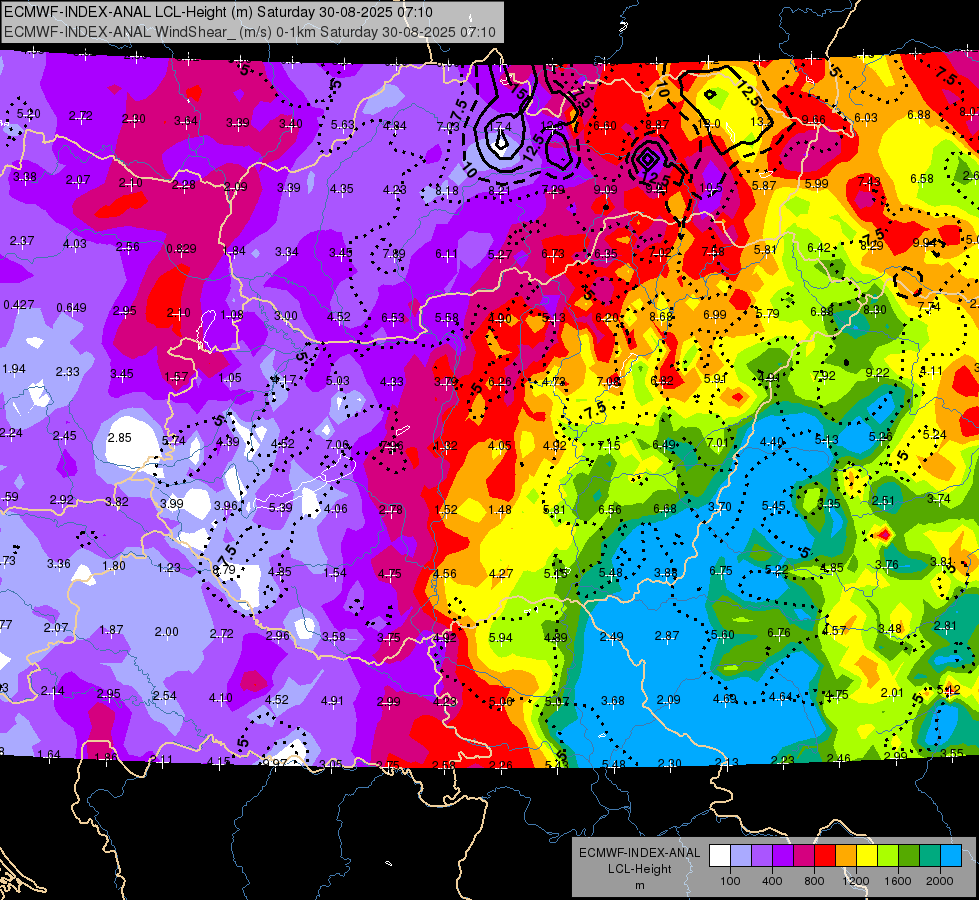Click the grid value 6.75
Screen dimensions: 979x900
click(x=721, y=571)
